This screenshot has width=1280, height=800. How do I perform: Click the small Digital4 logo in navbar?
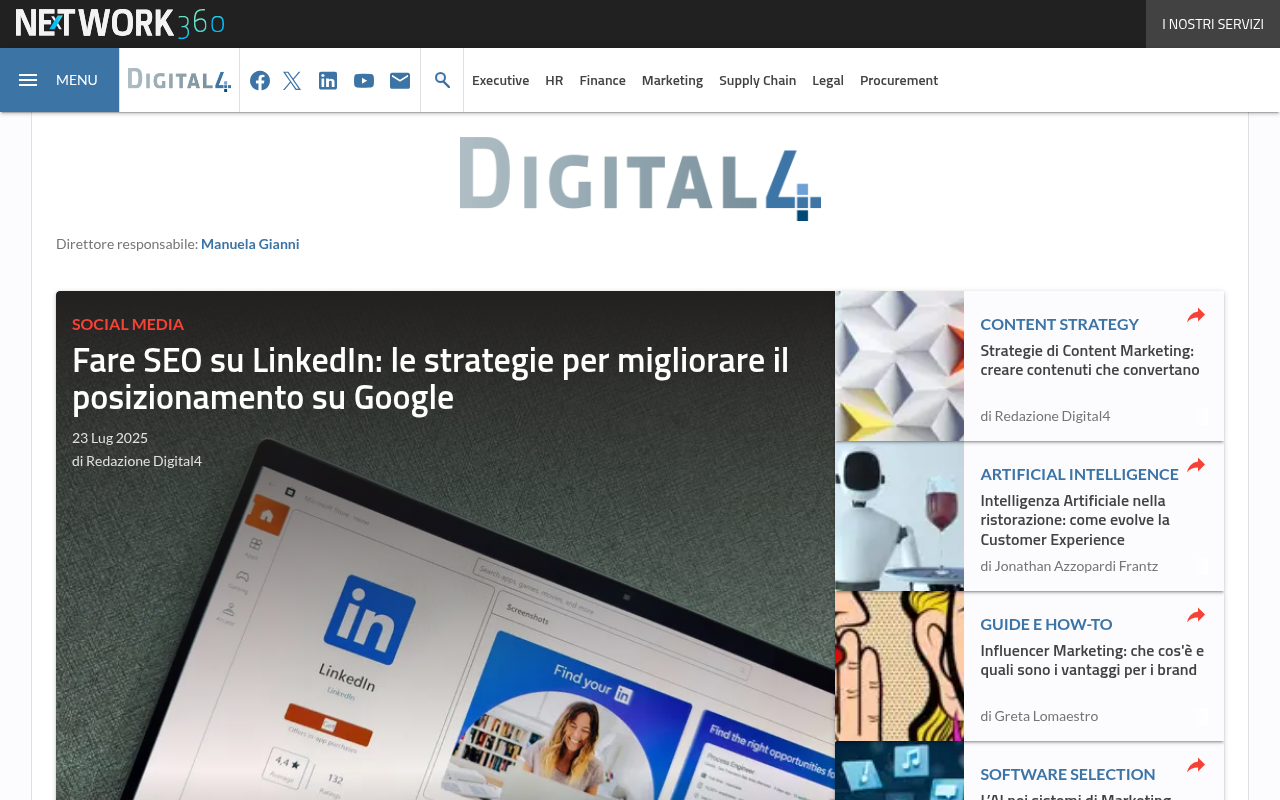click(x=179, y=80)
